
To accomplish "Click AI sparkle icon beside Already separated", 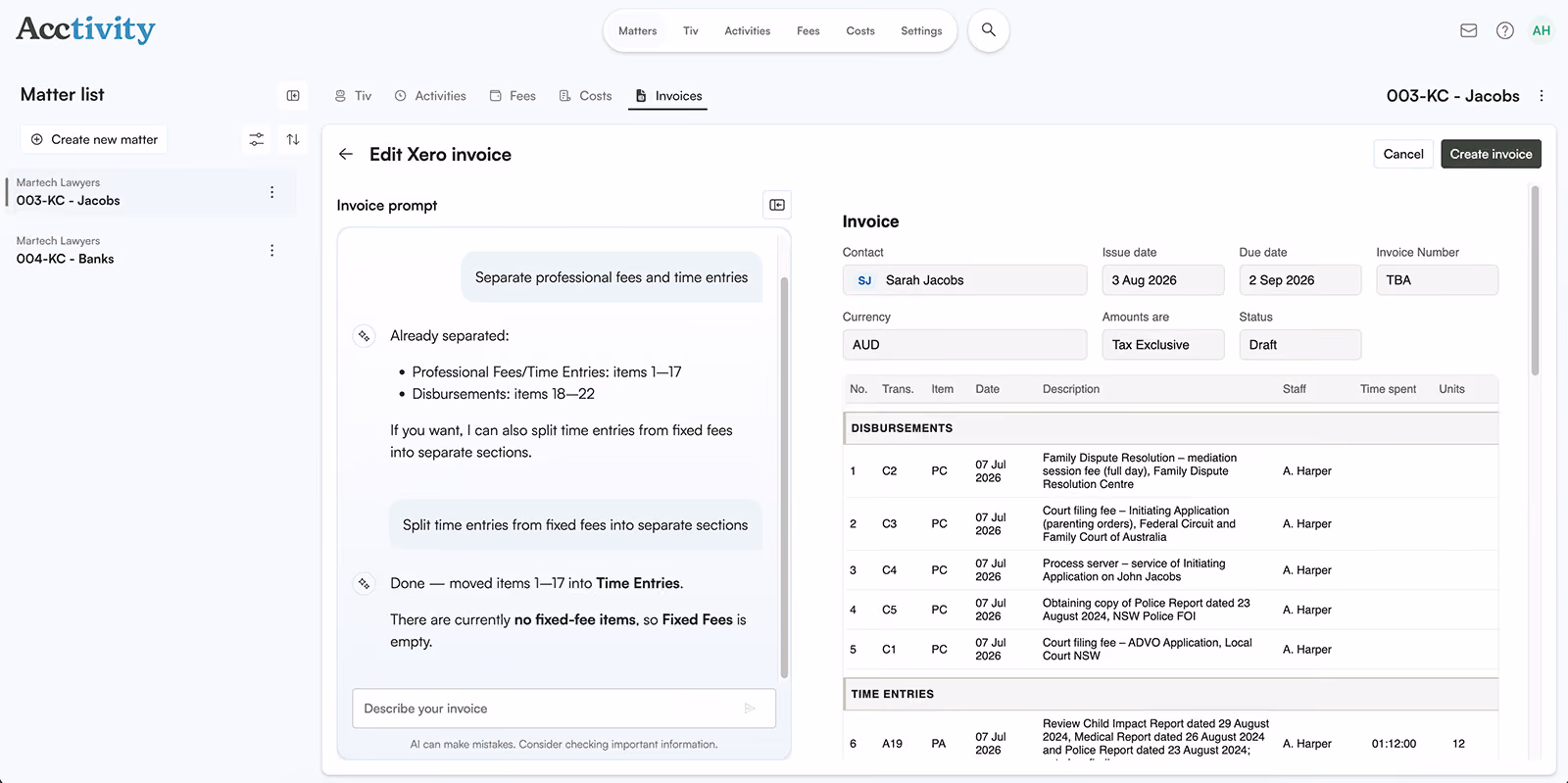I will (x=364, y=336).
